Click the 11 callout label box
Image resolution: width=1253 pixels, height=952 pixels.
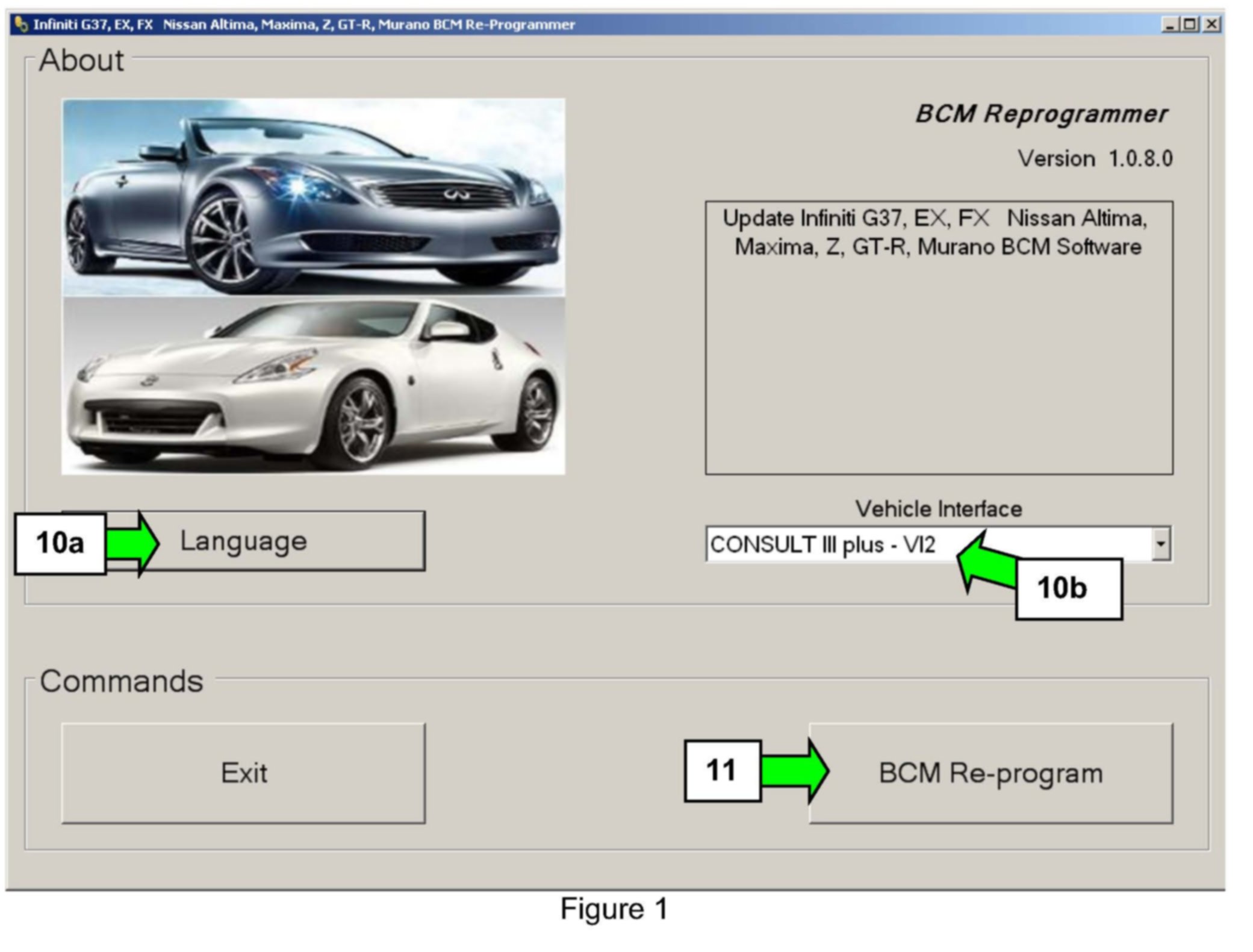[722, 770]
